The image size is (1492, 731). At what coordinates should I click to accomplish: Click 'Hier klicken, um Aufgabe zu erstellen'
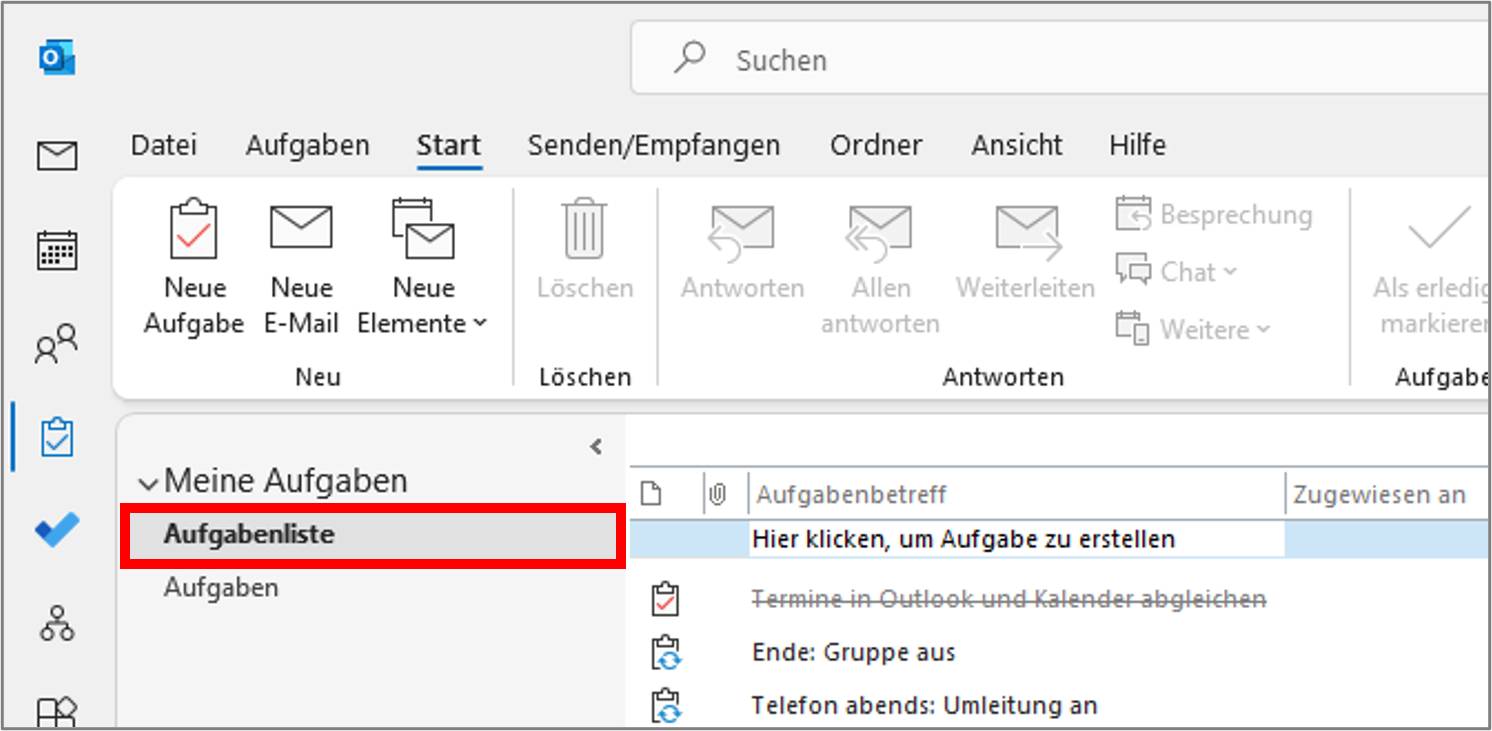click(x=962, y=538)
